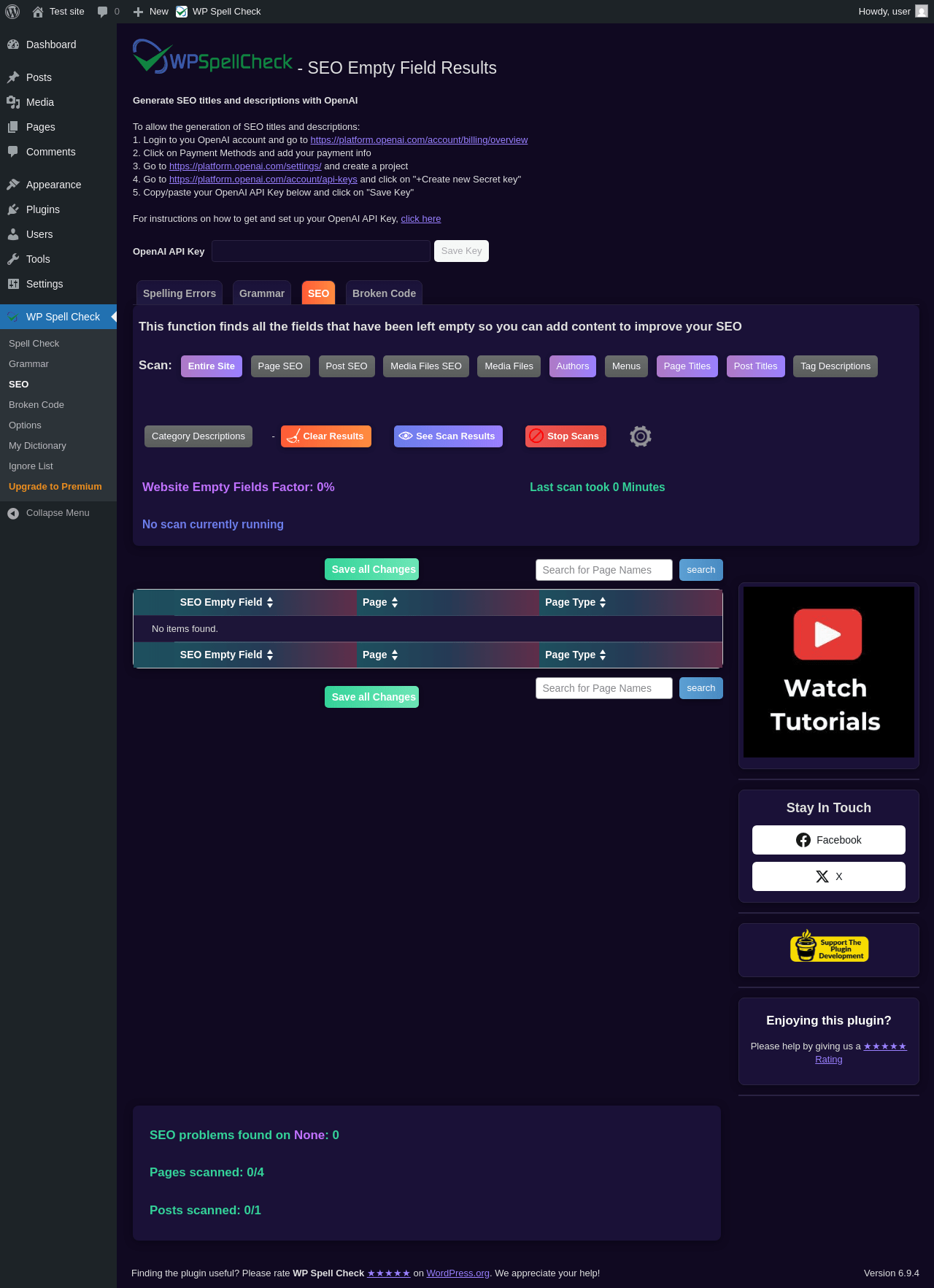Open the OpenAI billing overview link
Viewport: 934px width, 1288px height.
[x=419, y=140]
